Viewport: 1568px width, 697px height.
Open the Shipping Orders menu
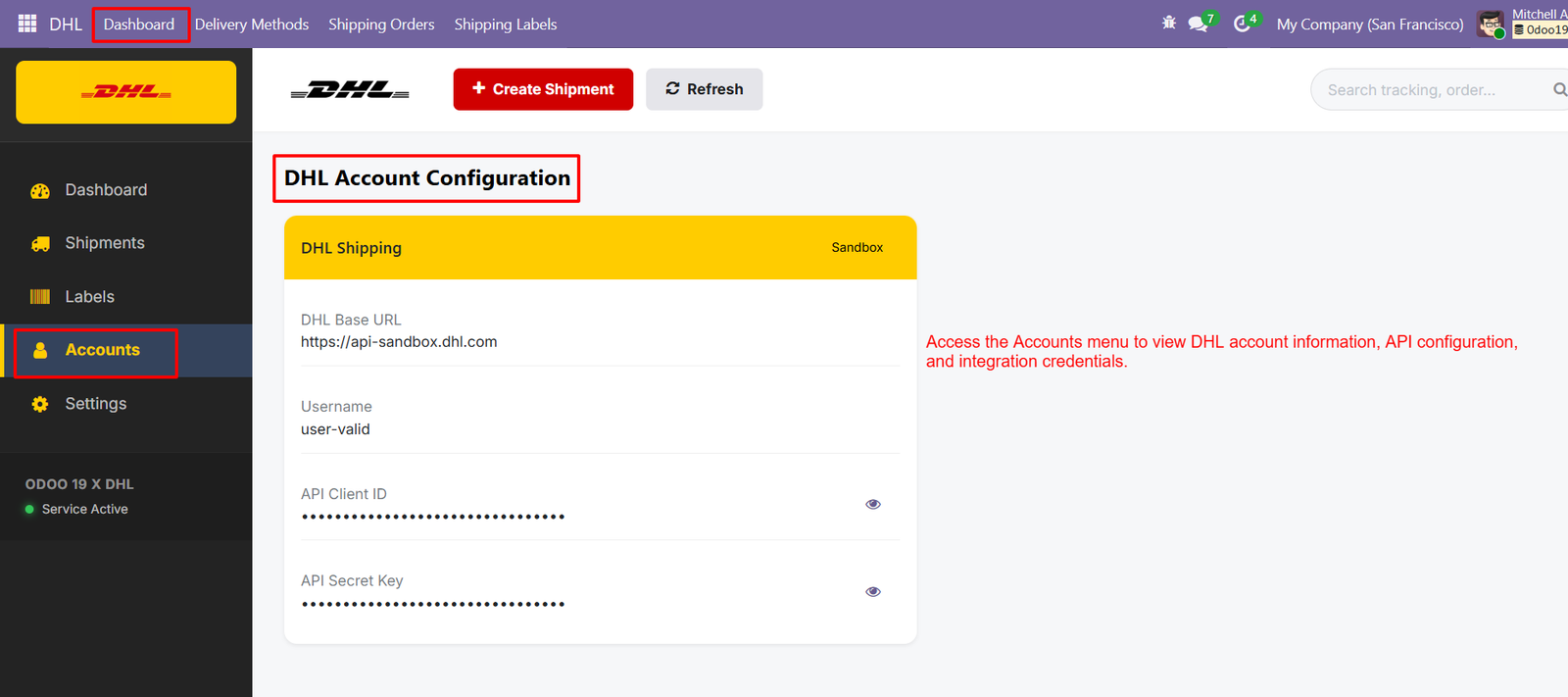[381, 24]
